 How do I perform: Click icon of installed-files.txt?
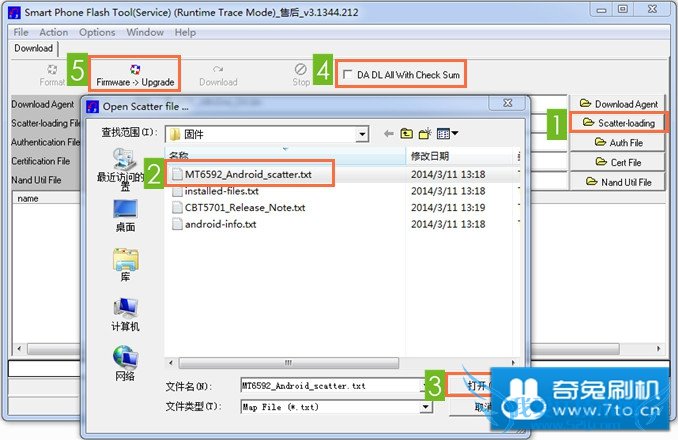pos(177,191)
